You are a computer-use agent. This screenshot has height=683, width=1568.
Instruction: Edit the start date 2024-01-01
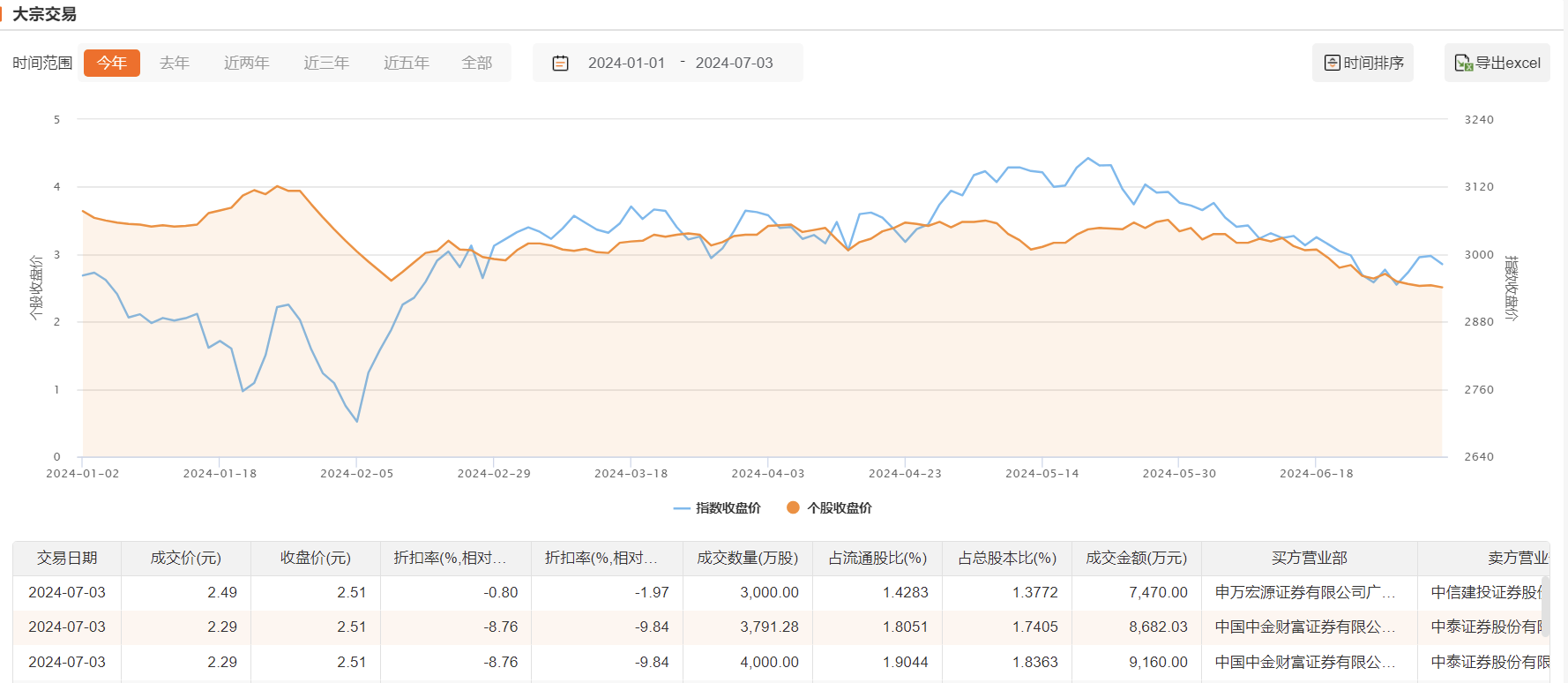626,63
